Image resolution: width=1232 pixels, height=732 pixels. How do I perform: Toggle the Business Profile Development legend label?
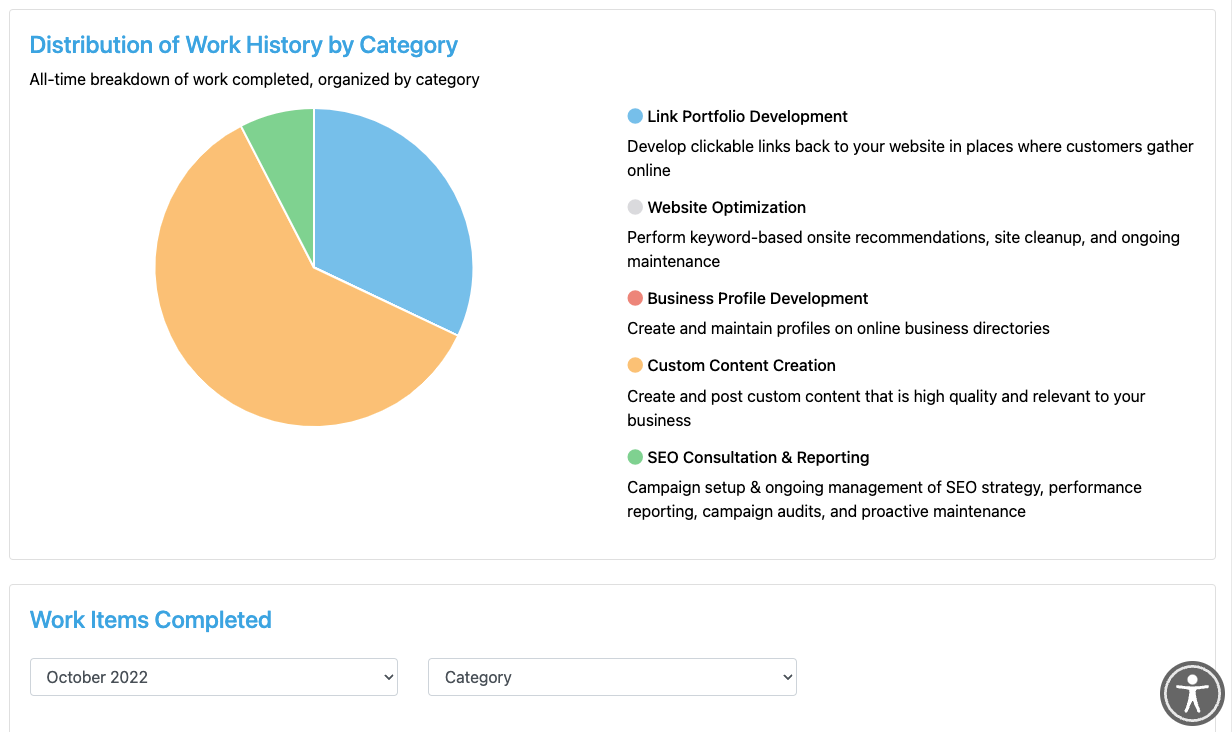click(757, 298)
